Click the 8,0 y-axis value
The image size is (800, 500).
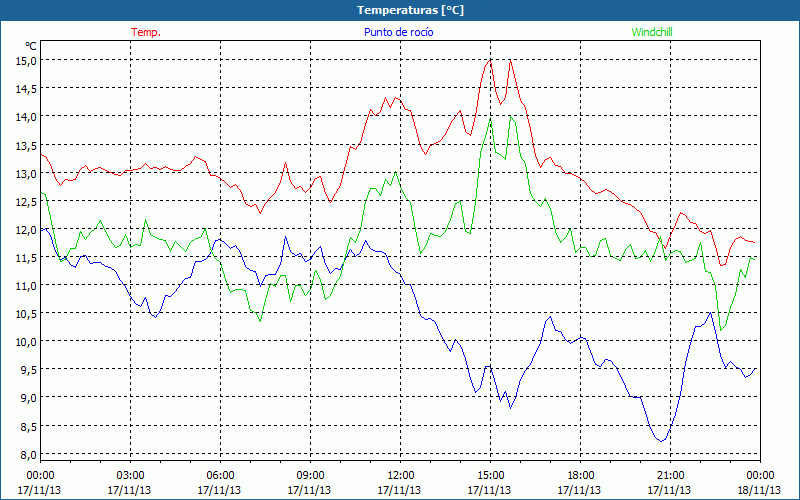30,455
